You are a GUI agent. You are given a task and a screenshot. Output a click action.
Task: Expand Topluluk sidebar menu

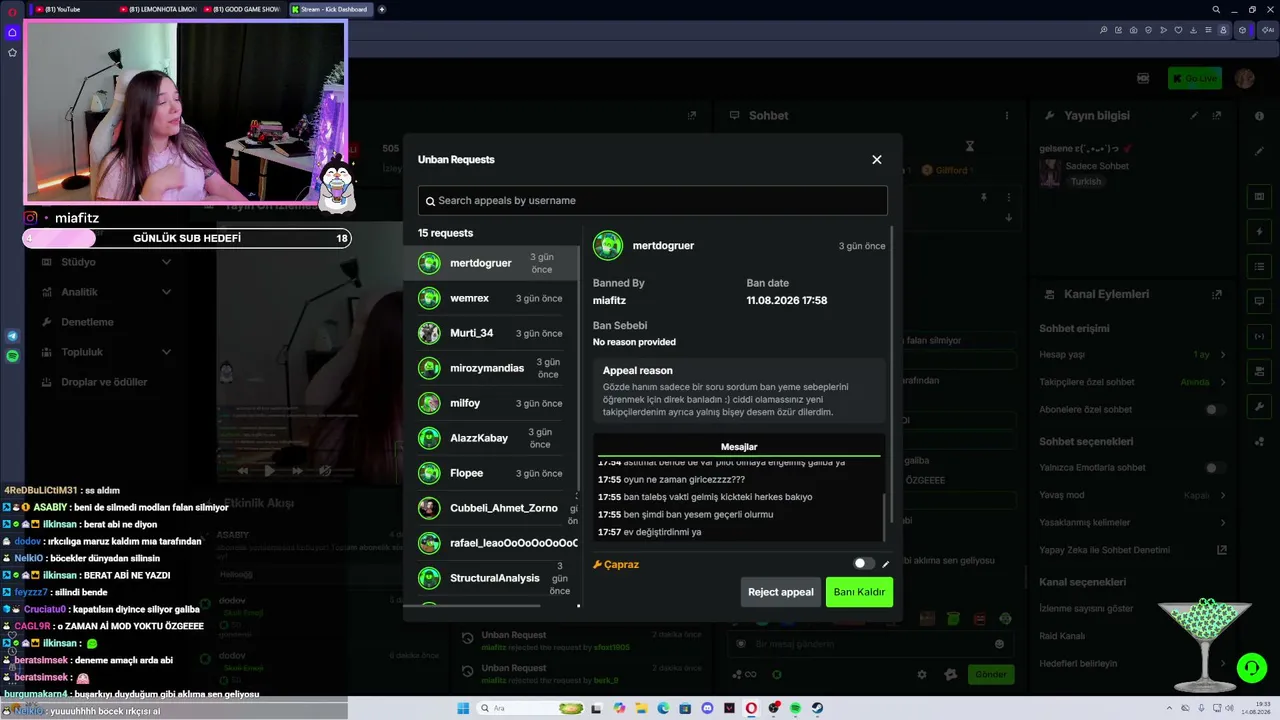point(108,352)
